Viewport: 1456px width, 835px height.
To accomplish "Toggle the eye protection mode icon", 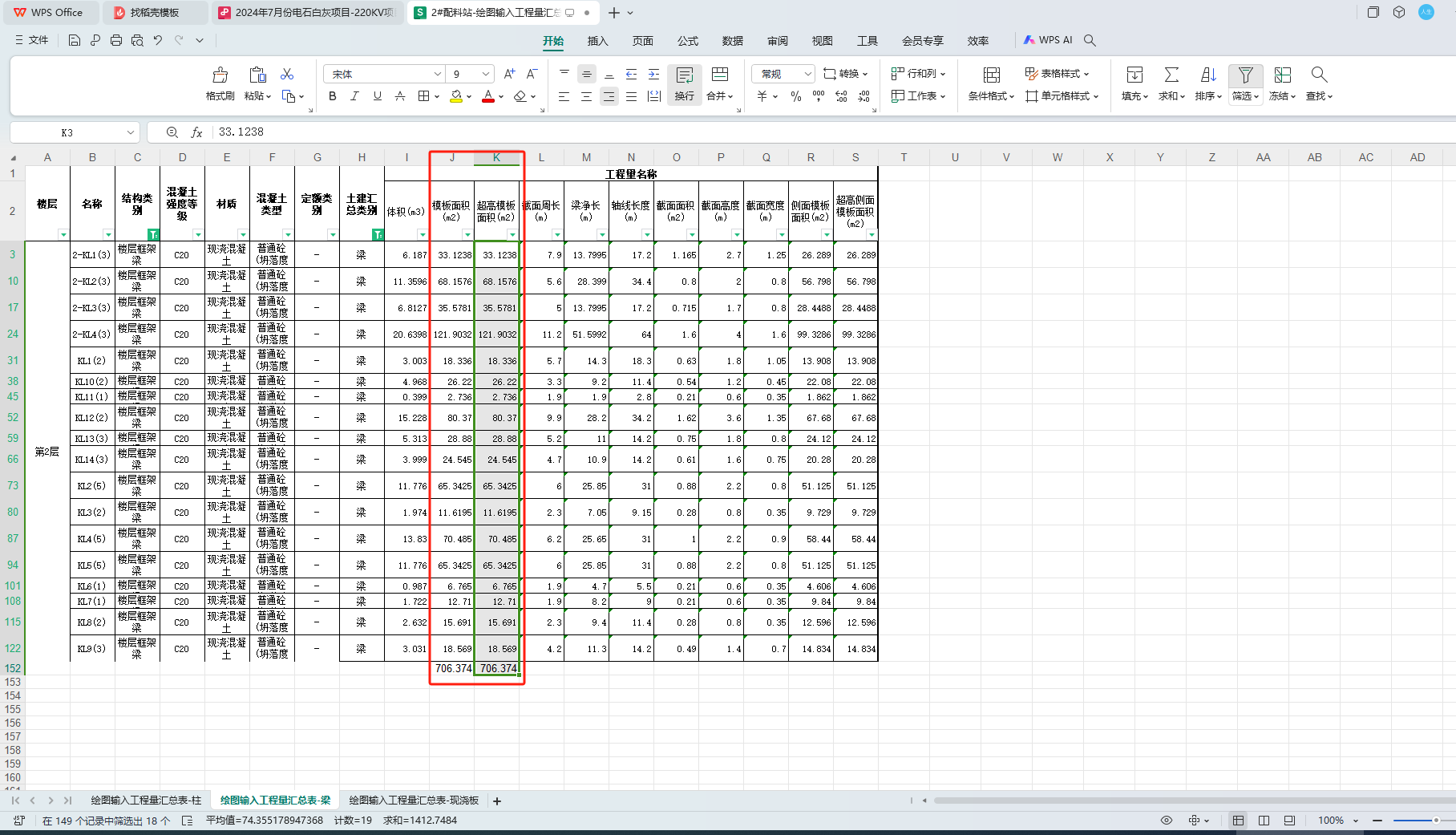I will (1167, 821).
